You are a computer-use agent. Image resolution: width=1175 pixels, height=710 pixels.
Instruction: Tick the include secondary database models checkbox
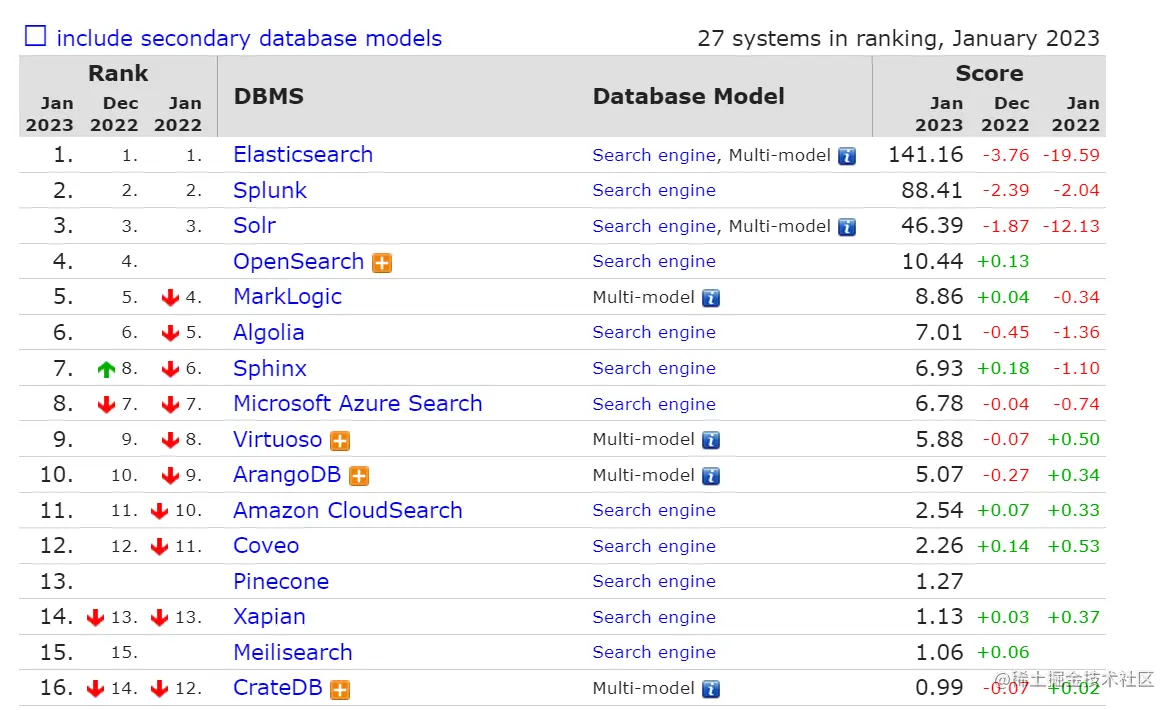35,36
